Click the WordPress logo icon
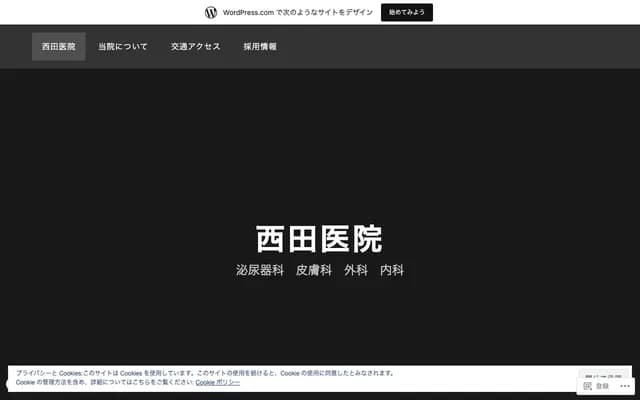This screenshot has width=640, height=400. coord(211,12)
